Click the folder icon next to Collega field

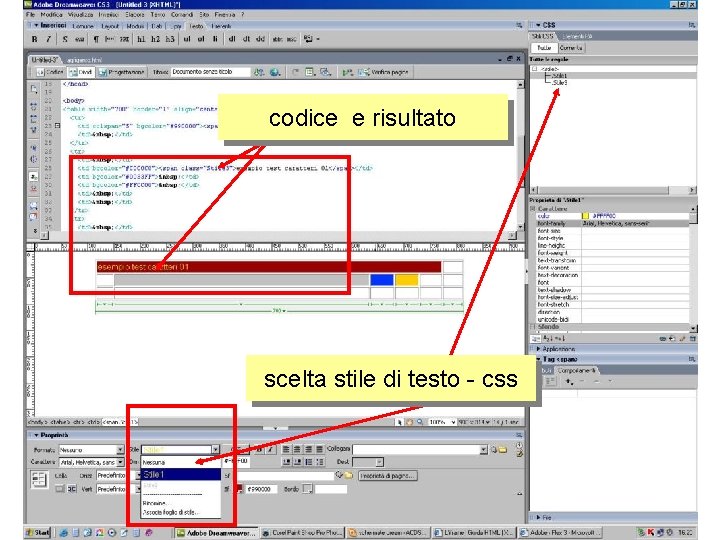click(503, 450)
